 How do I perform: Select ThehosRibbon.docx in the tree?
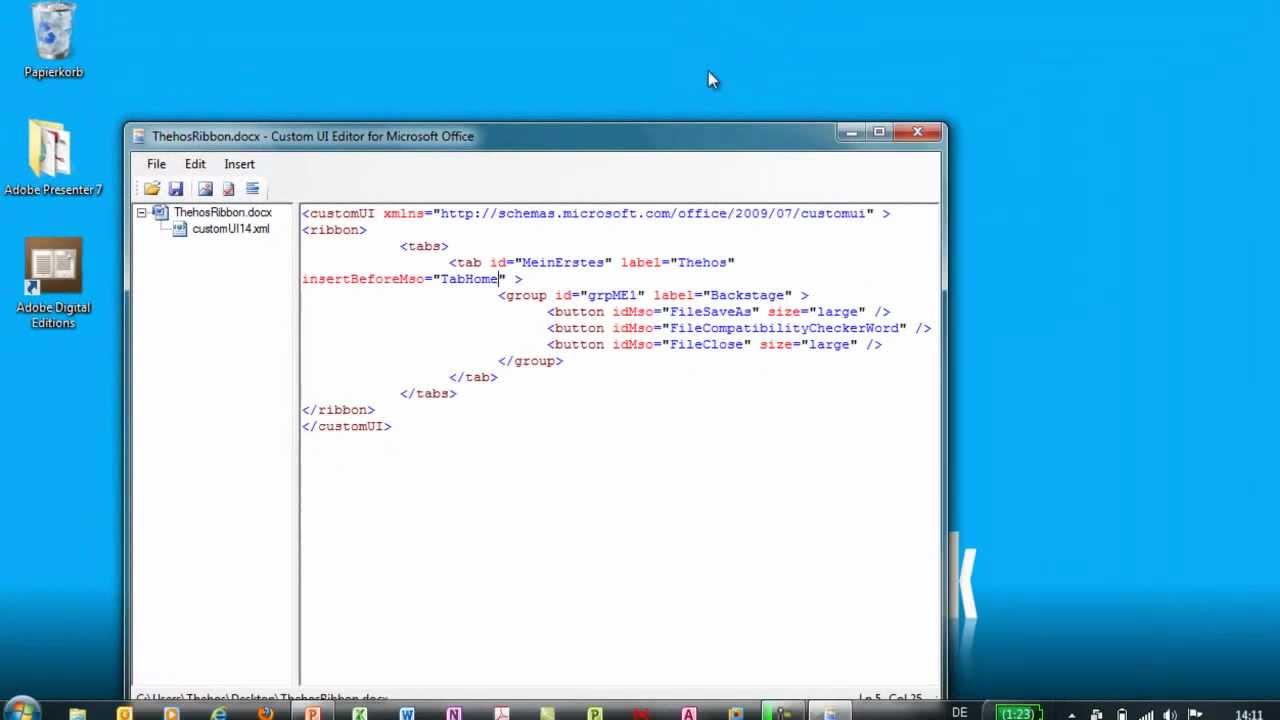222,212
